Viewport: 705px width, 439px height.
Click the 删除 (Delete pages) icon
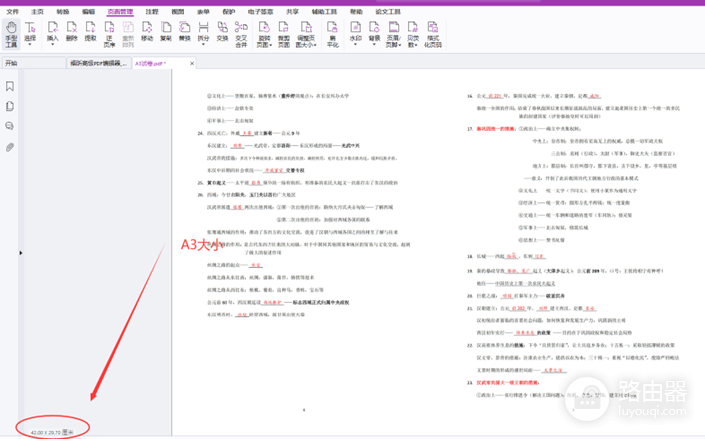coord(71,28)
